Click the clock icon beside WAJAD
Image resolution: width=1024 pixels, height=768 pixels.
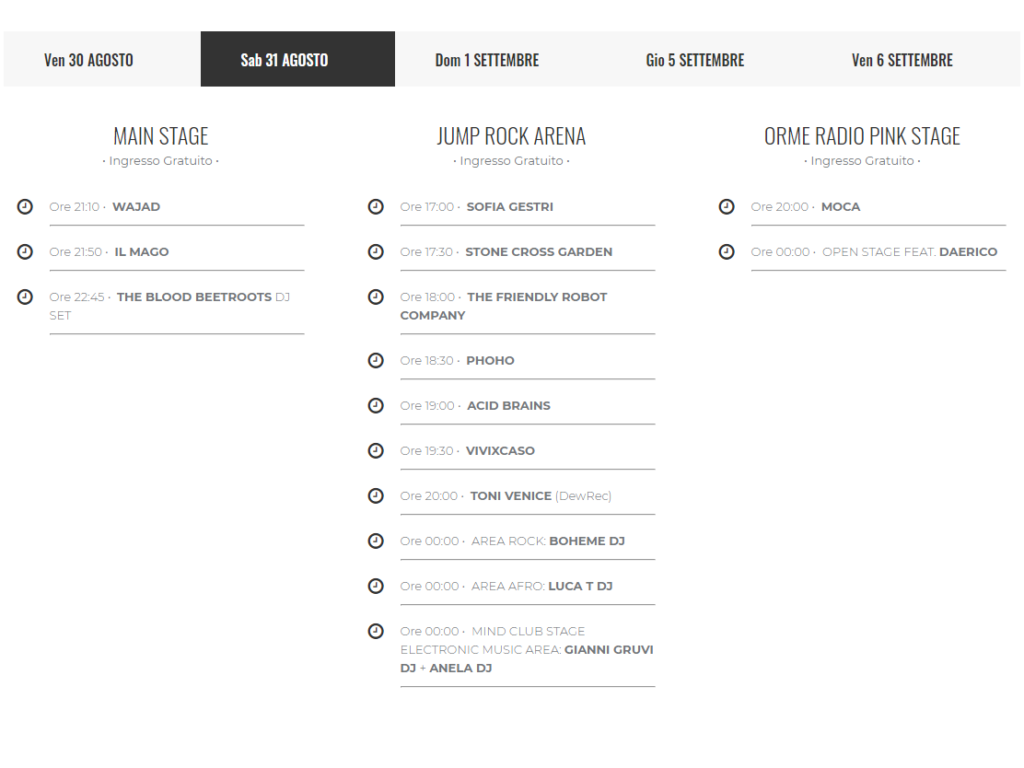coord(25,207)
